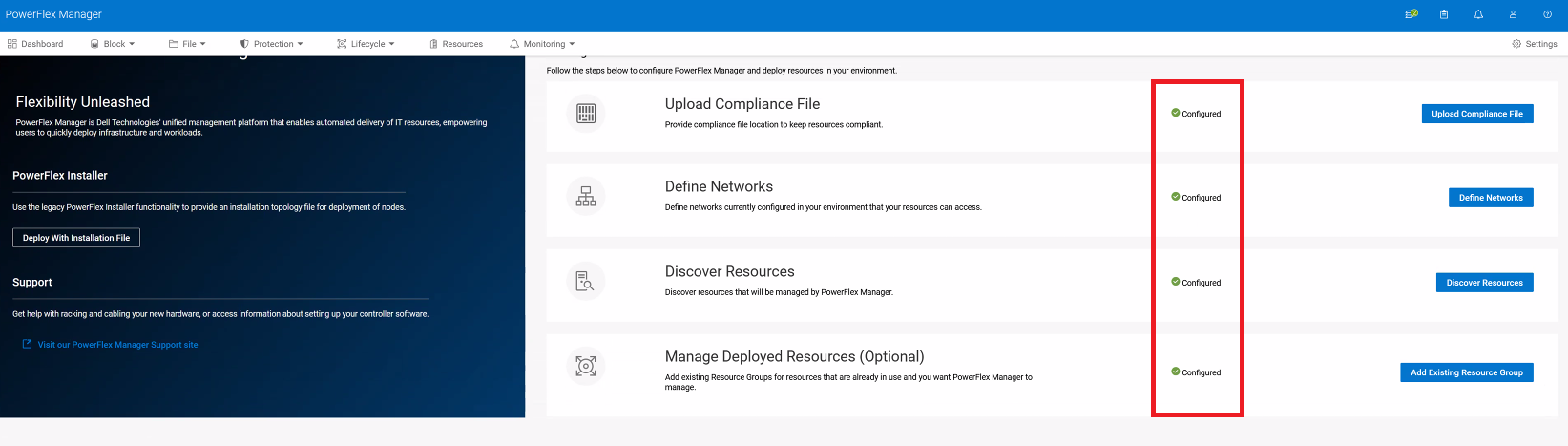Click green check beside Define Networks status
This screenshot has height=446, width=1568.
pos(1176,197)
